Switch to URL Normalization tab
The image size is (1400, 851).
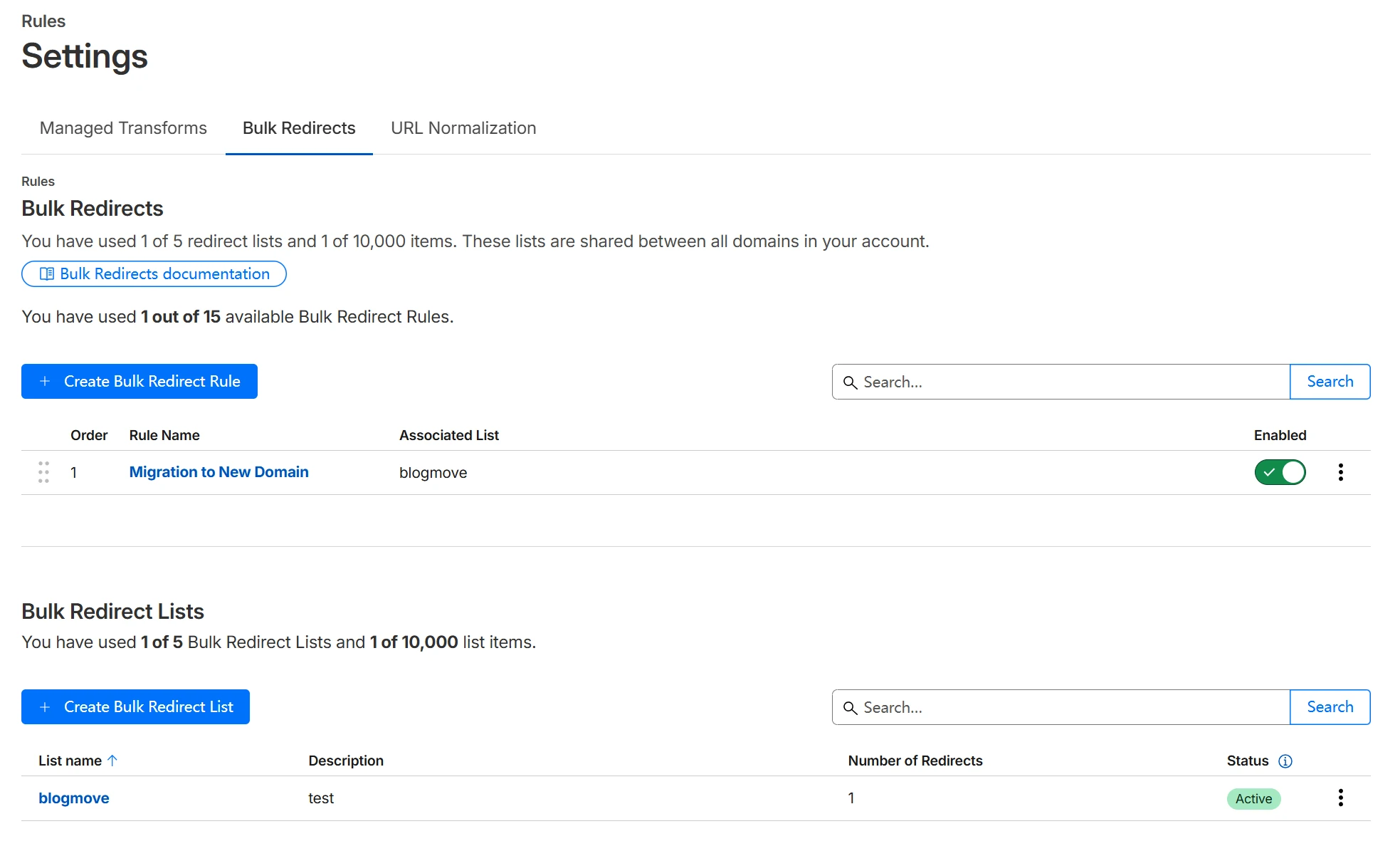[x=463, y=128]
